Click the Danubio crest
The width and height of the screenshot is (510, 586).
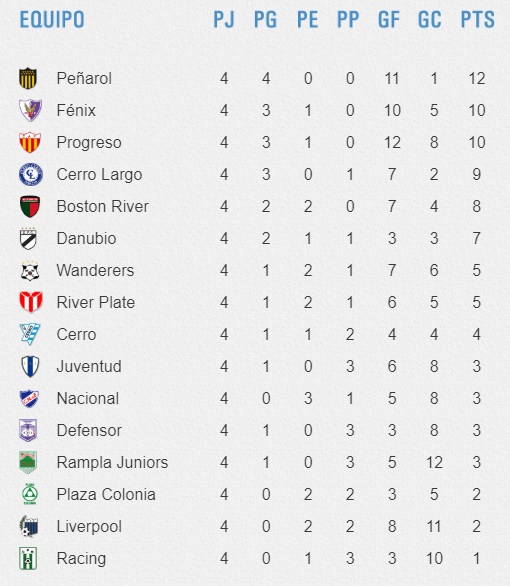(x=28, y=238)
